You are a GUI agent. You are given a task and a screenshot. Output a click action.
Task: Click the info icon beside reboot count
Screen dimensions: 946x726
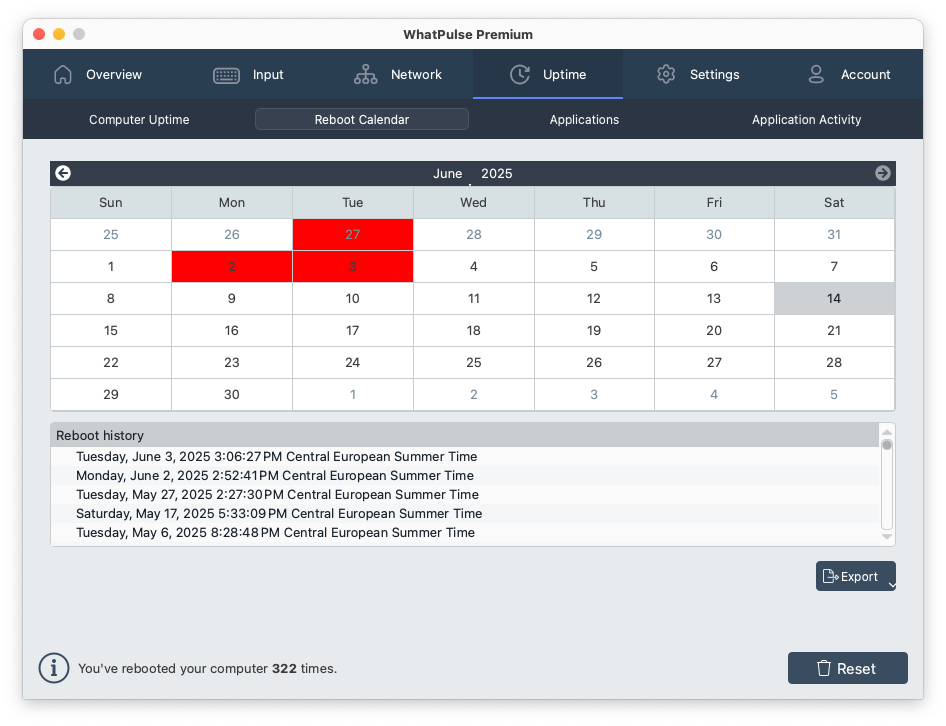point(54,668)
